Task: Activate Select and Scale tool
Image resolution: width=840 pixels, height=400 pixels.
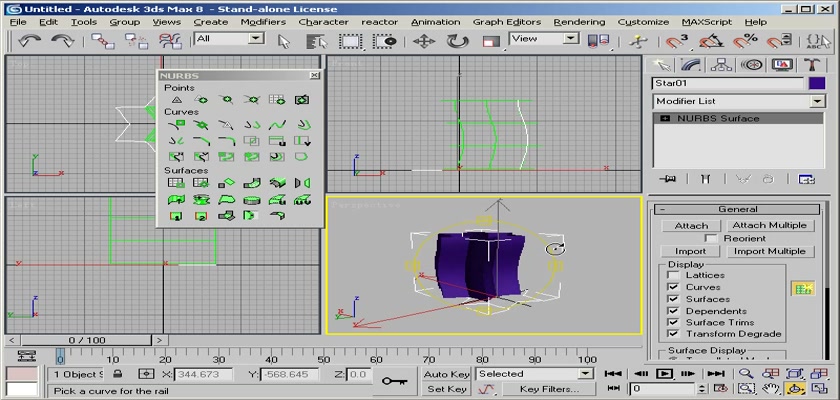Action: coord(491,41)
